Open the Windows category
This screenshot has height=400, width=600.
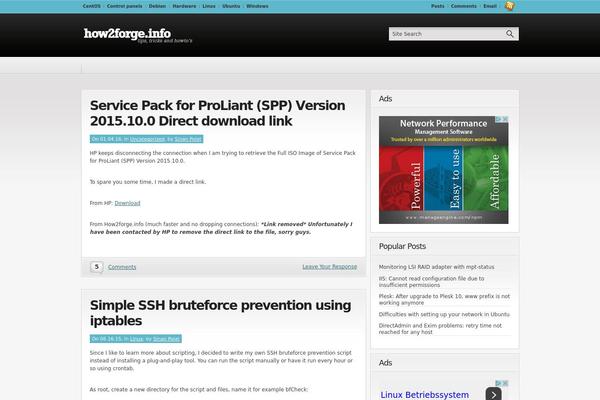point(257,6)
